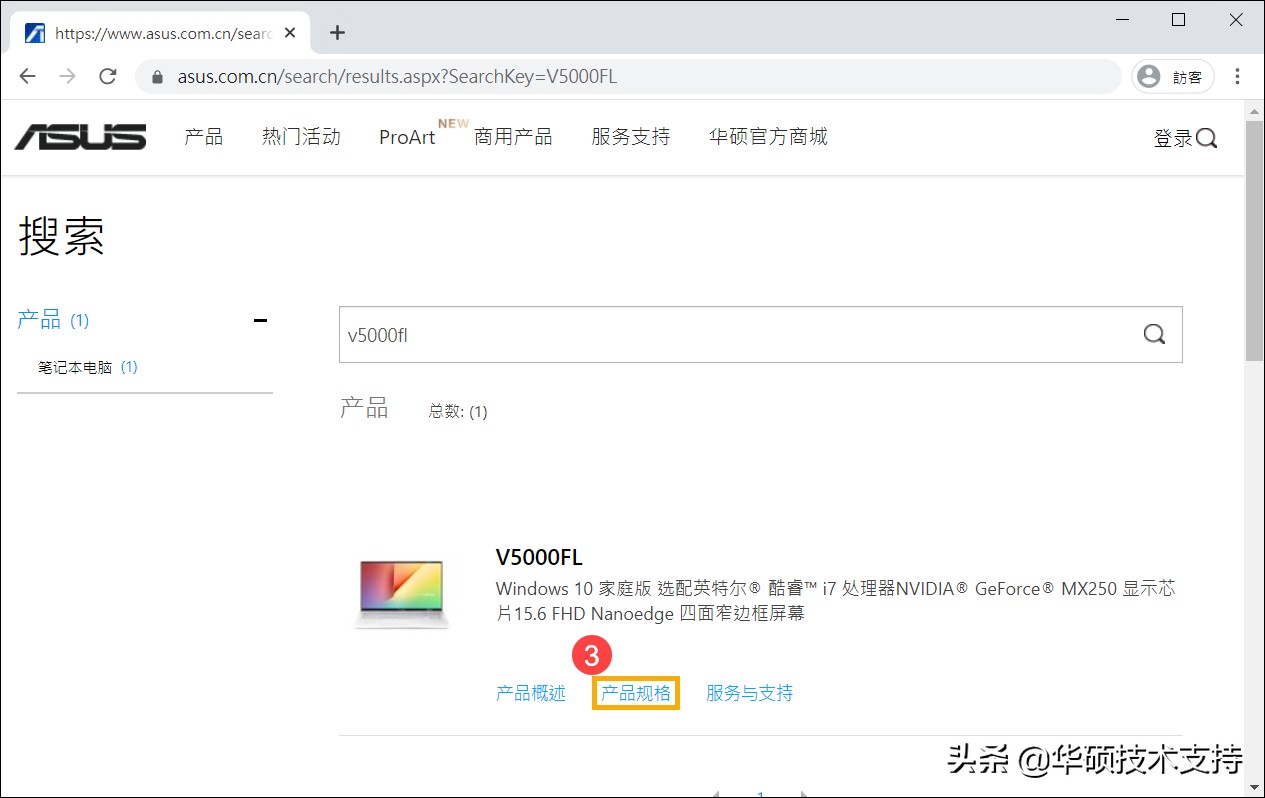Screen dimensions: 1265x798
Task: Open the 服务支持 menu item
Action: (x=630, y=137)
